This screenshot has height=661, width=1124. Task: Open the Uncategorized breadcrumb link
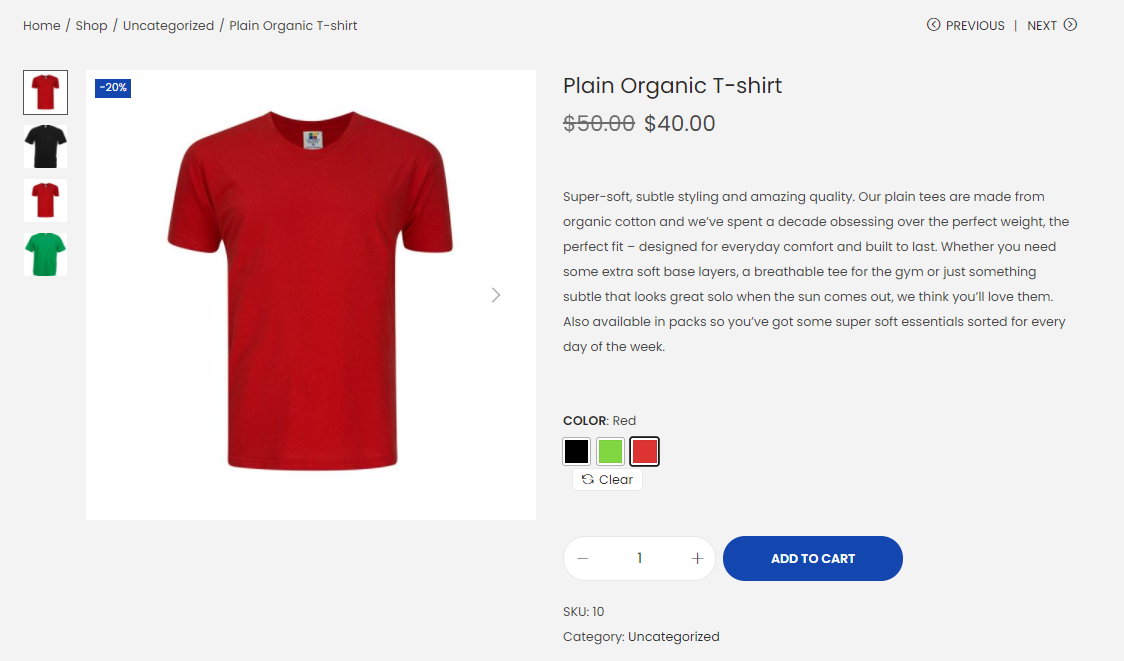pyautogui.click(x=168, y=26)
